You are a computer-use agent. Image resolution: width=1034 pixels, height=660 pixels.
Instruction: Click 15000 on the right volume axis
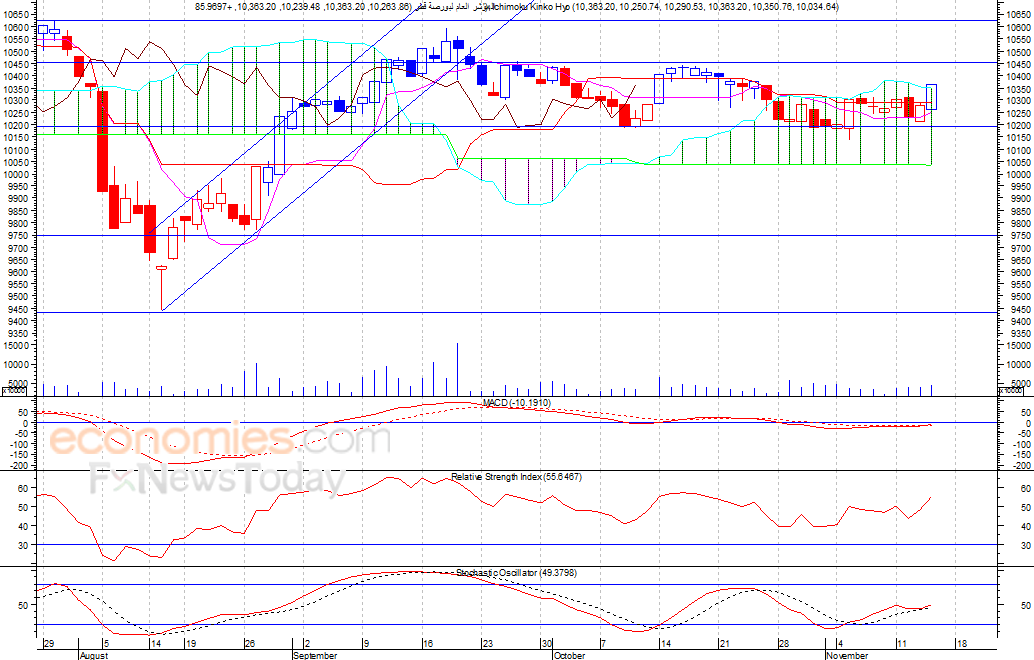(x=1019, y=345)
